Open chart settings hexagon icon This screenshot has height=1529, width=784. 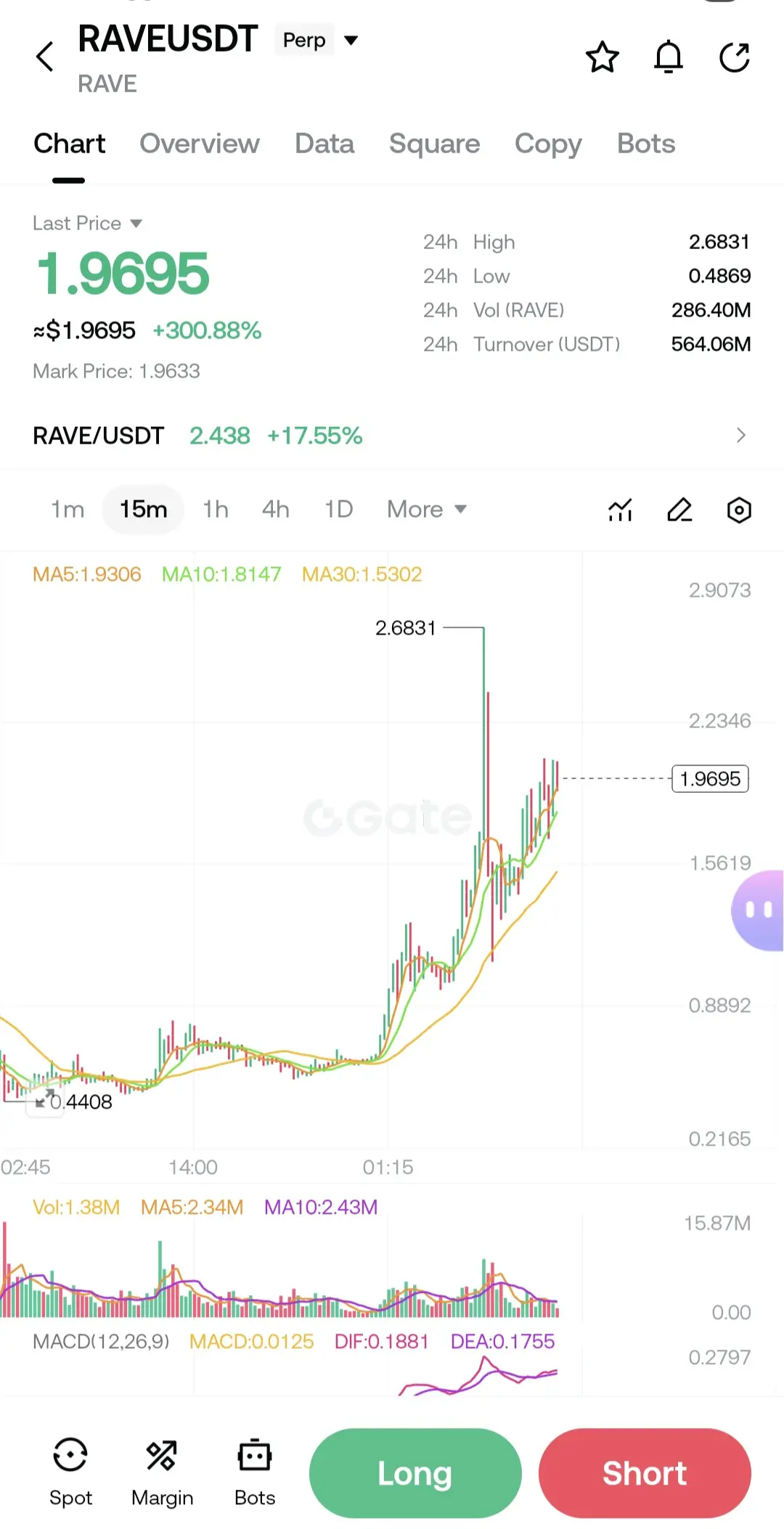click(x=739, y=510)
